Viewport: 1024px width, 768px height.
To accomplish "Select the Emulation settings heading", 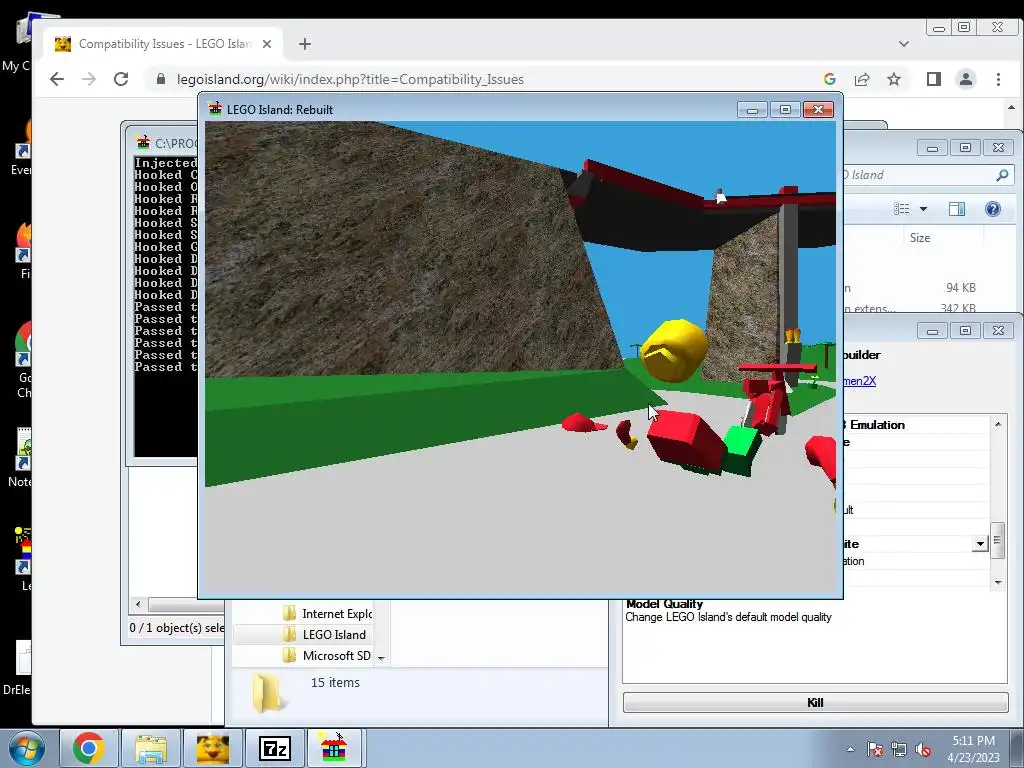I will click(876, 425).
